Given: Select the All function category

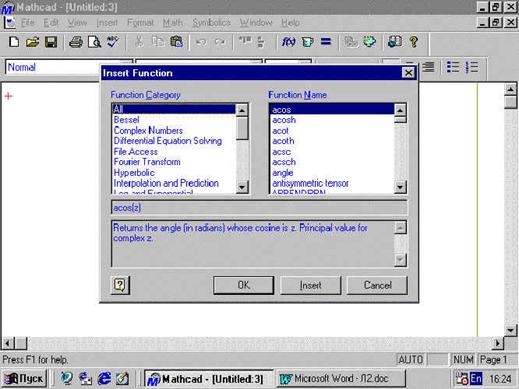Looking at the screenshot, I should pos(174,109).
